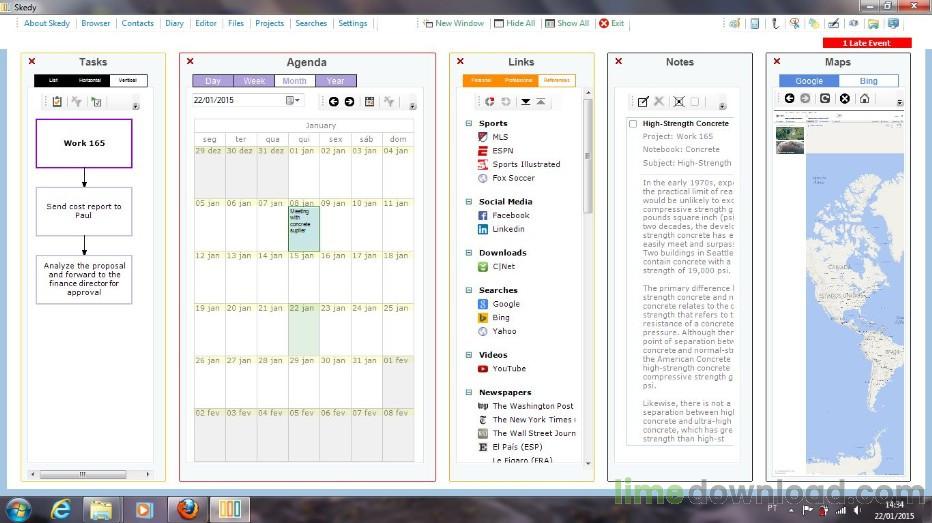Refresh the map in Maps panel
The height and width of the screenshot is (523, 932).
[x=825, y=99]
